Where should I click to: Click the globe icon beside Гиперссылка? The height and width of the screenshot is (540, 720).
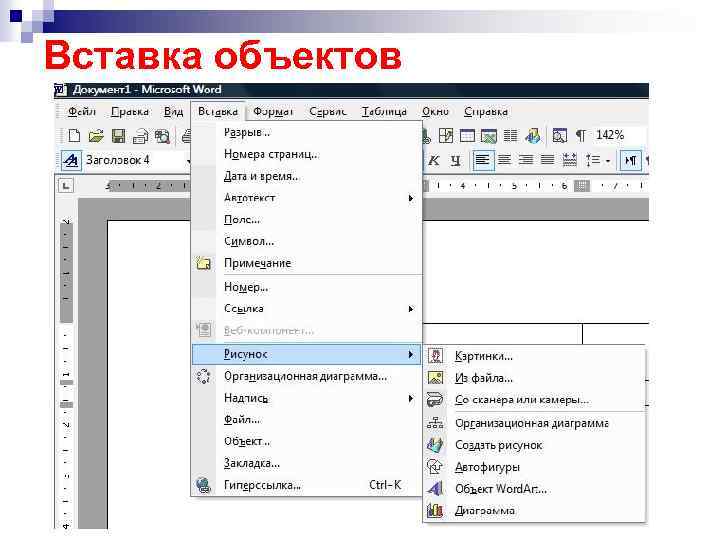pyautogui.click(x=203, y=485)
